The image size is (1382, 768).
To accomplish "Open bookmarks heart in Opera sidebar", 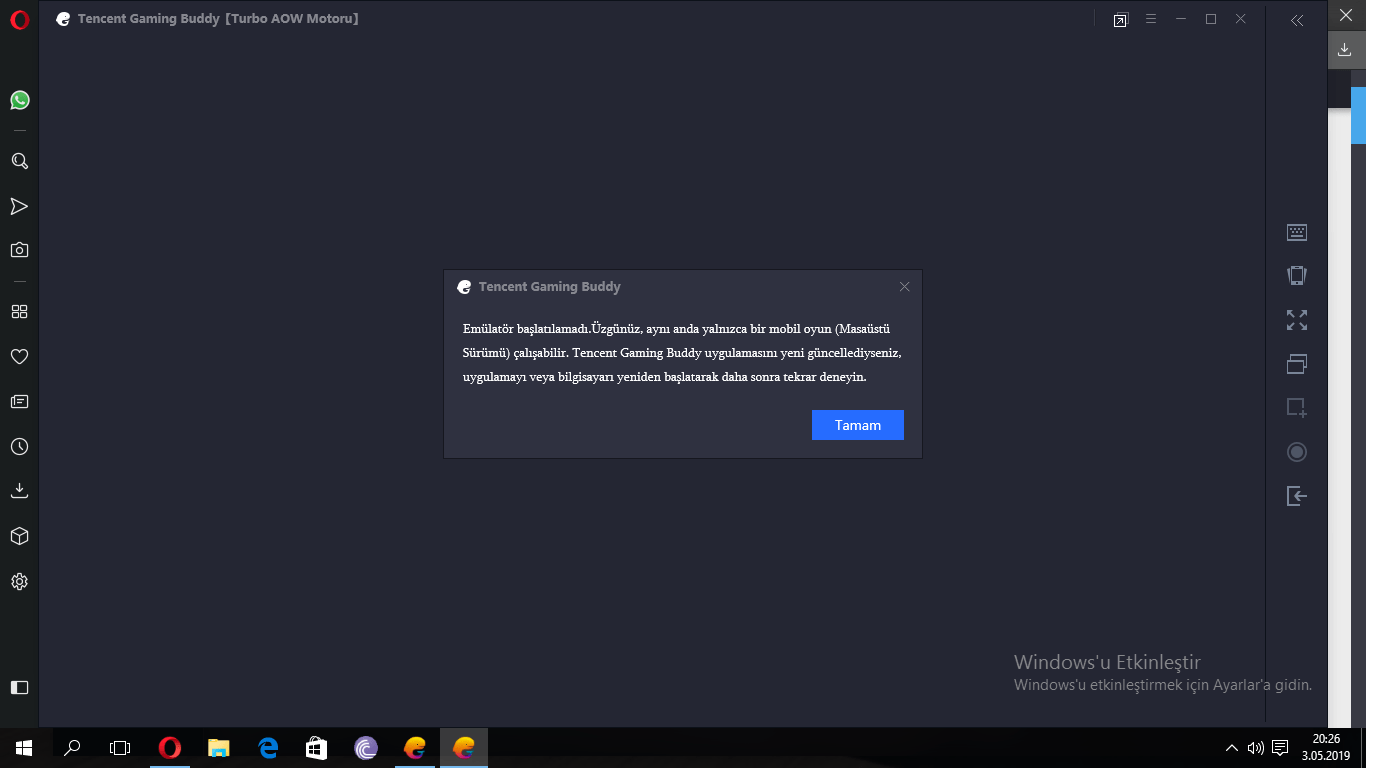I will pyautogui.click(x=19, y=356).
